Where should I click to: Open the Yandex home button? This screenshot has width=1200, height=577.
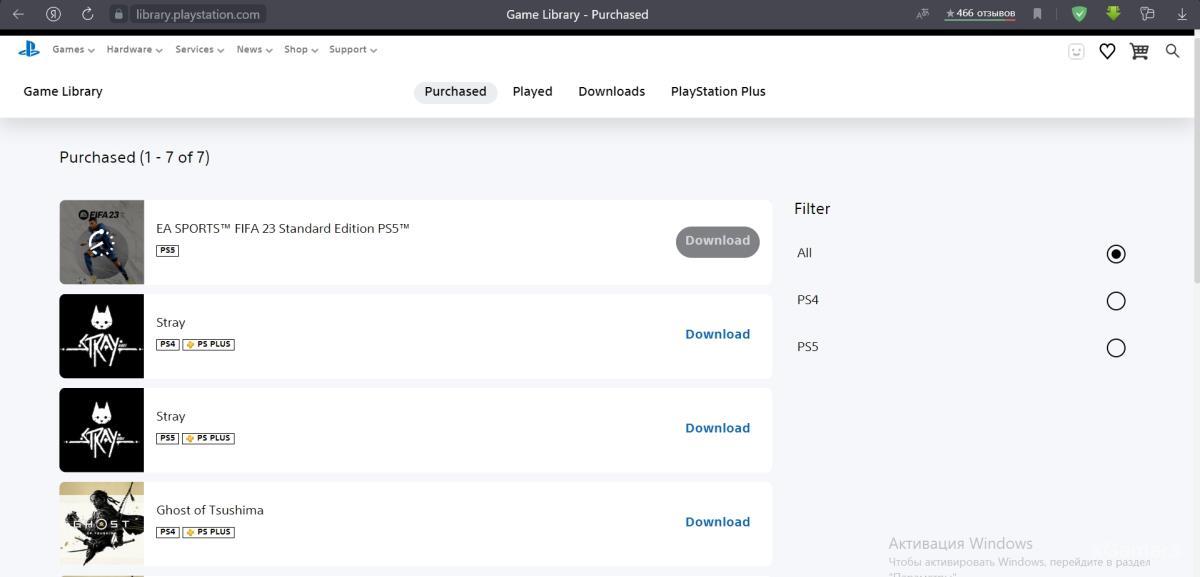pos(54,14)
